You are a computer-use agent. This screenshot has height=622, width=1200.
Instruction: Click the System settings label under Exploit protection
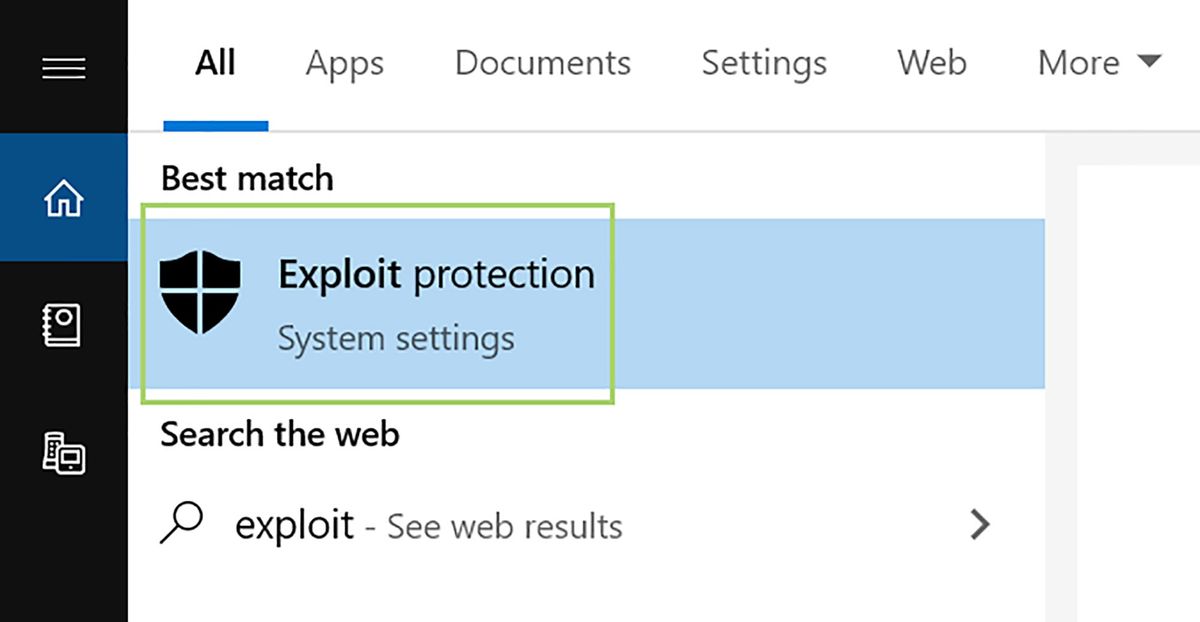click(395, 338)
